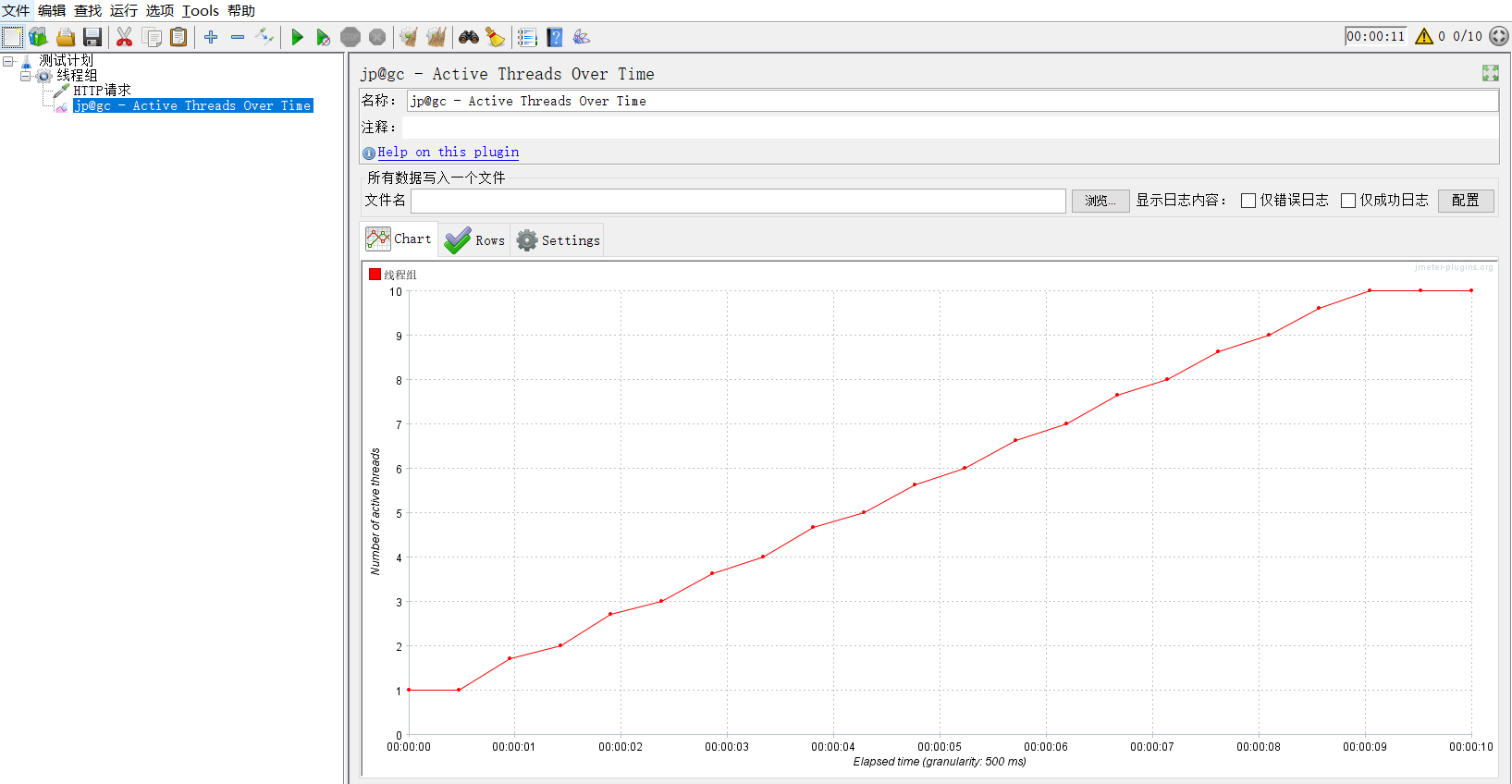Open the 帮助 menu

[x=241, y=11]
